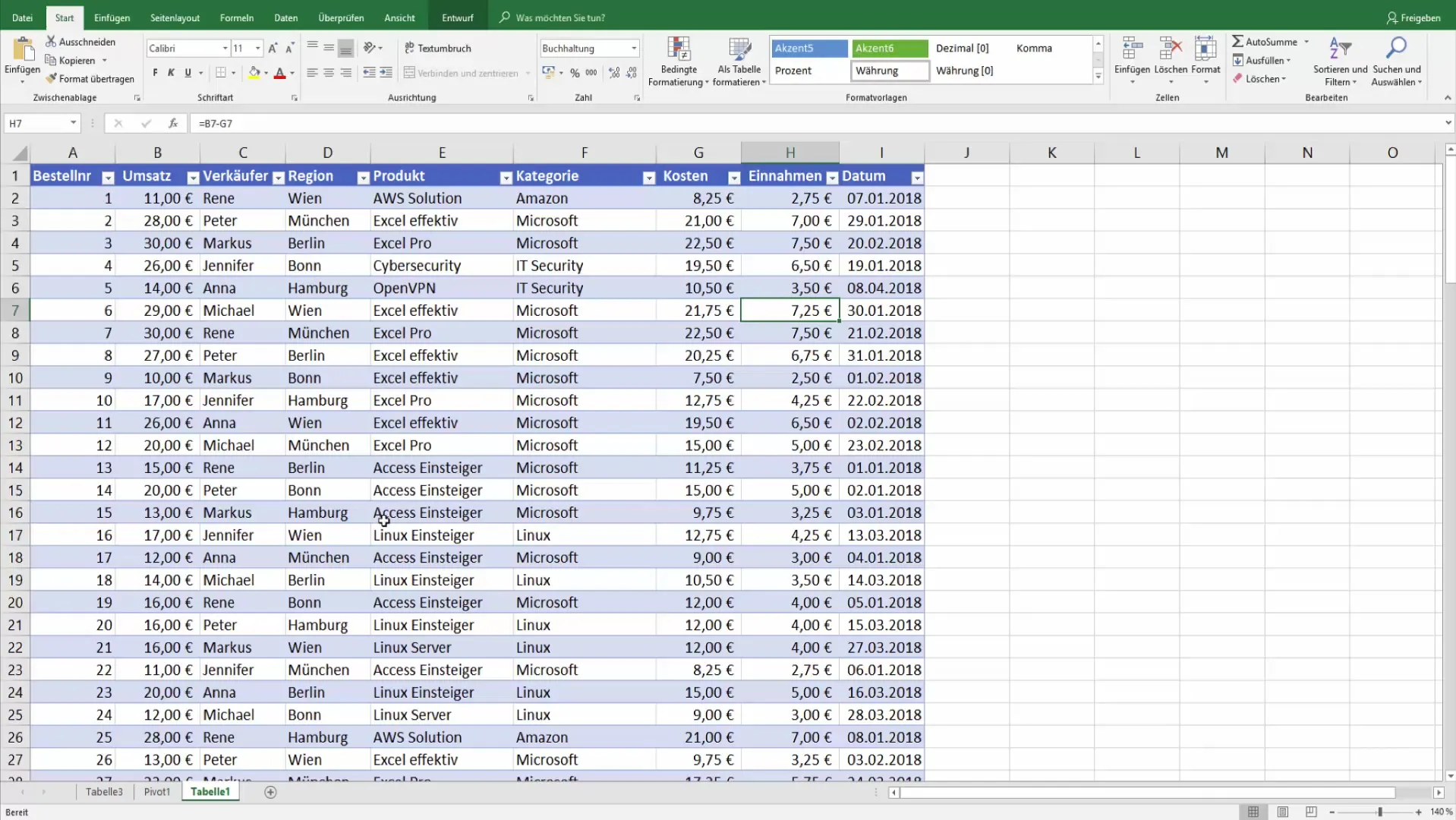Decrease font size with smaller A icon
This screenshot has height=820, width=1456.
pyautogui.click(x=290, y=48)
